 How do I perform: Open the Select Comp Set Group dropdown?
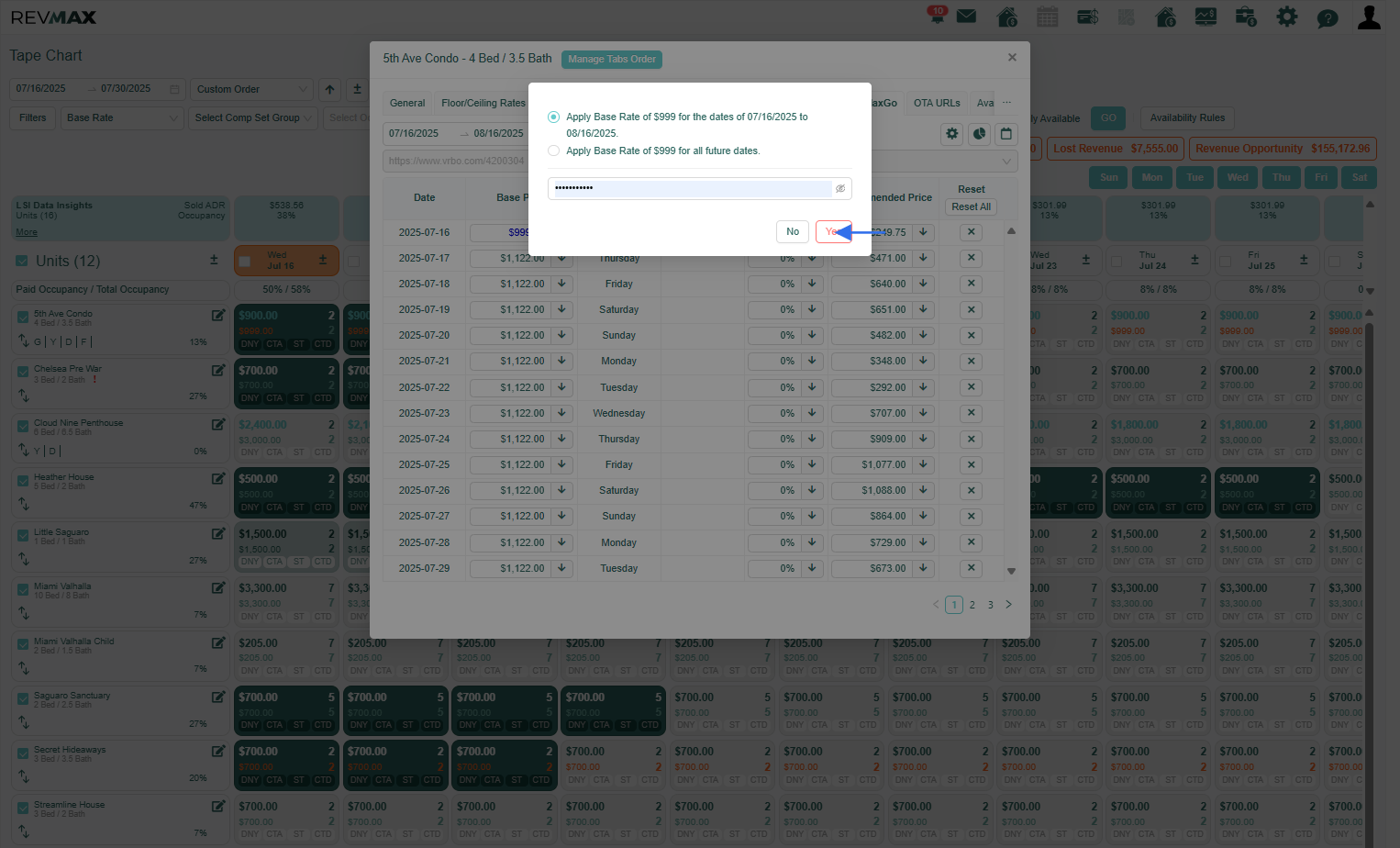coord(253,117)
